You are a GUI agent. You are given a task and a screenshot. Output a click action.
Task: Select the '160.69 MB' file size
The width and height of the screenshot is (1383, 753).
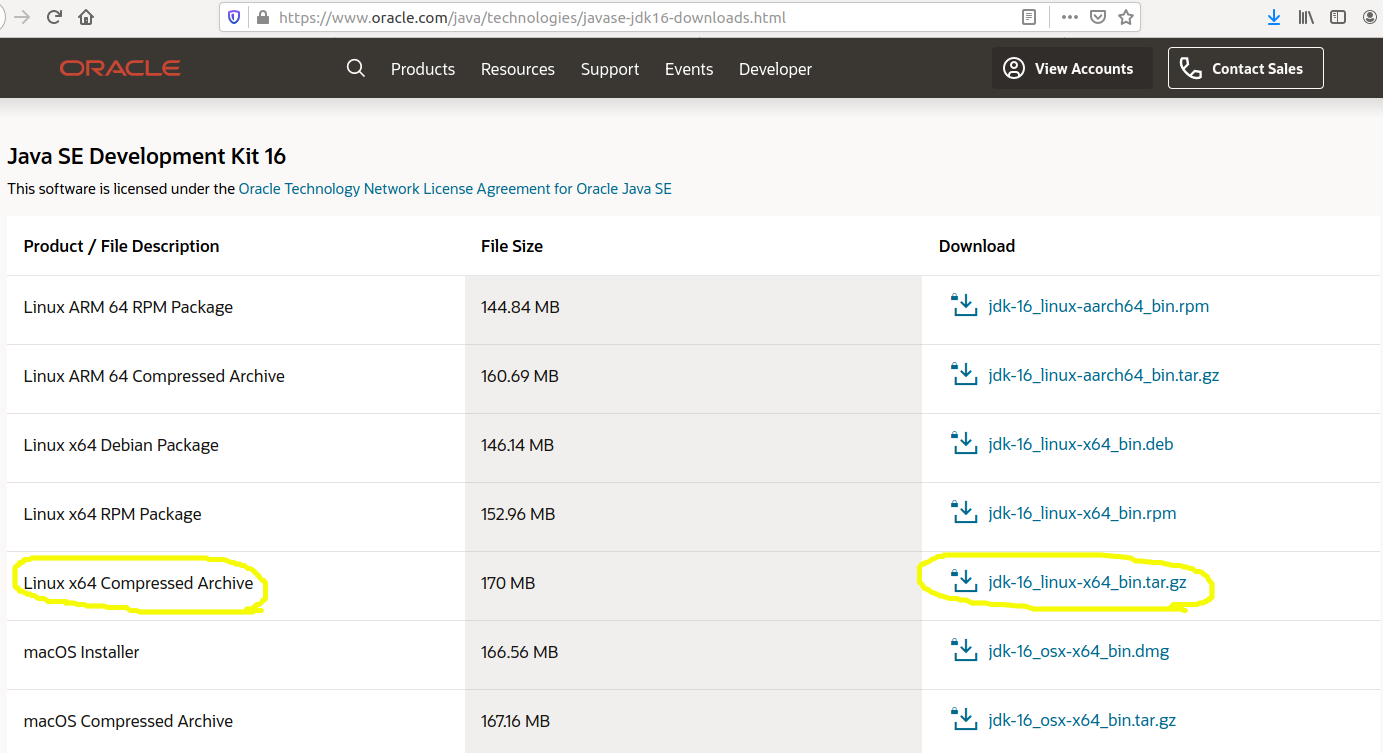click(x=519, y=376)
